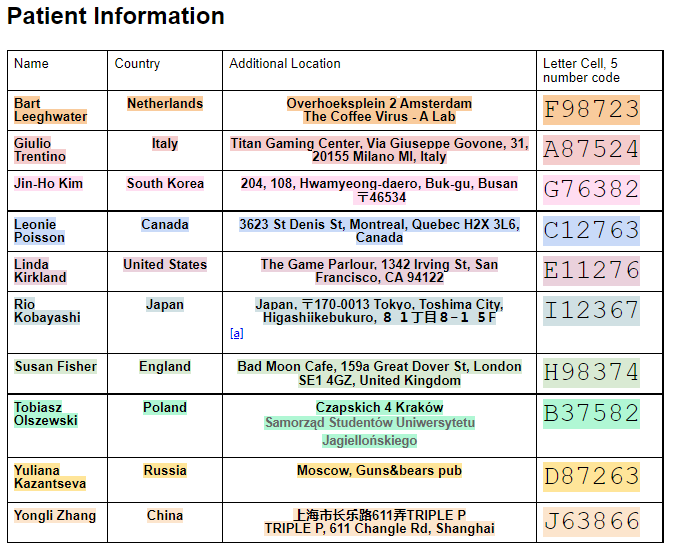
Task: Click the name Rio Kobayashi
Action: click(x=47, y=311)
